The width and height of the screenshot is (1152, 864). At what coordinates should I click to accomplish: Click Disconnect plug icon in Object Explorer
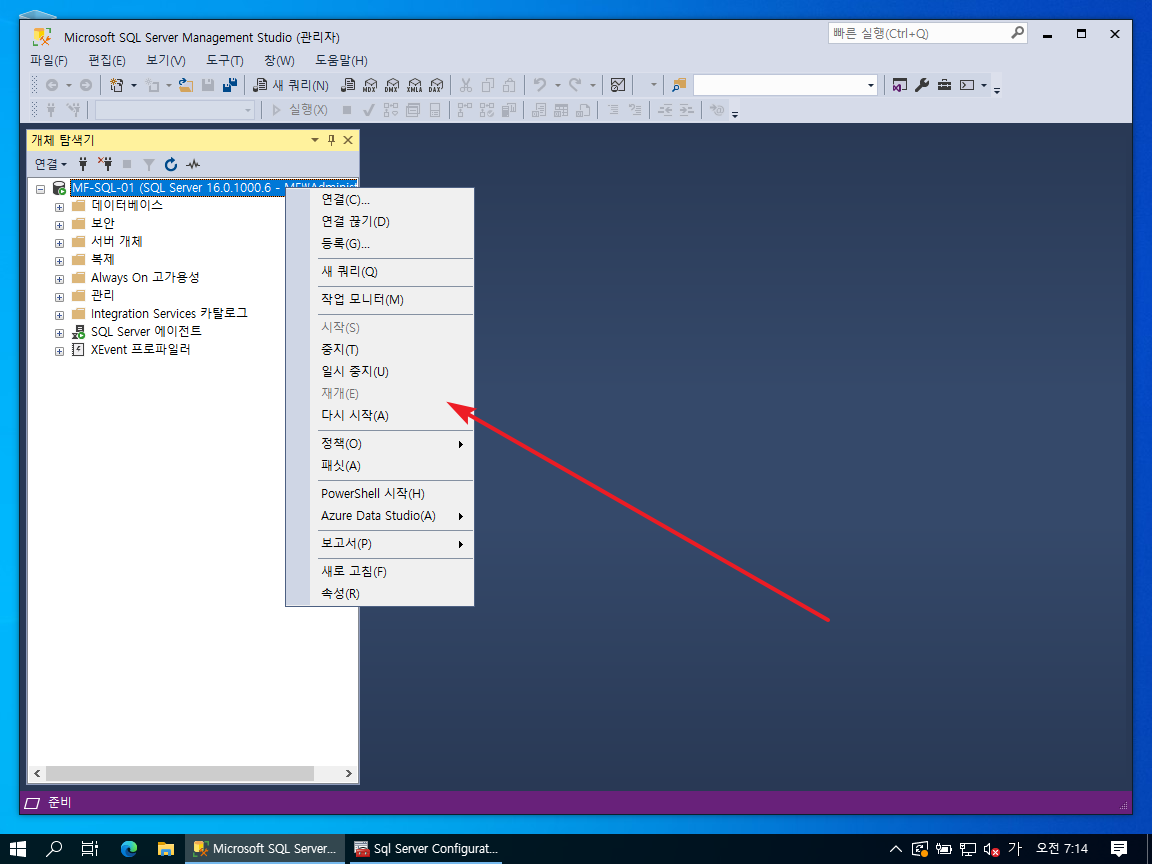105,164
